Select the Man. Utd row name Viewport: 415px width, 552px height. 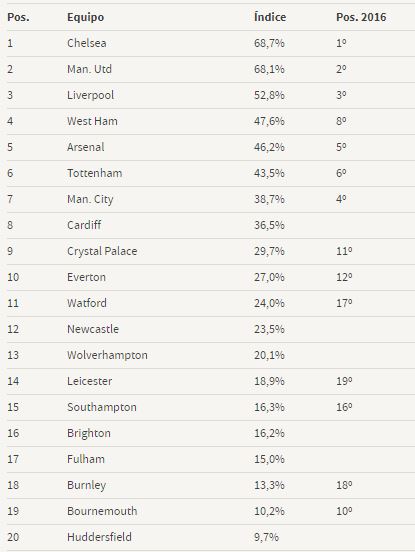(89, 69)
